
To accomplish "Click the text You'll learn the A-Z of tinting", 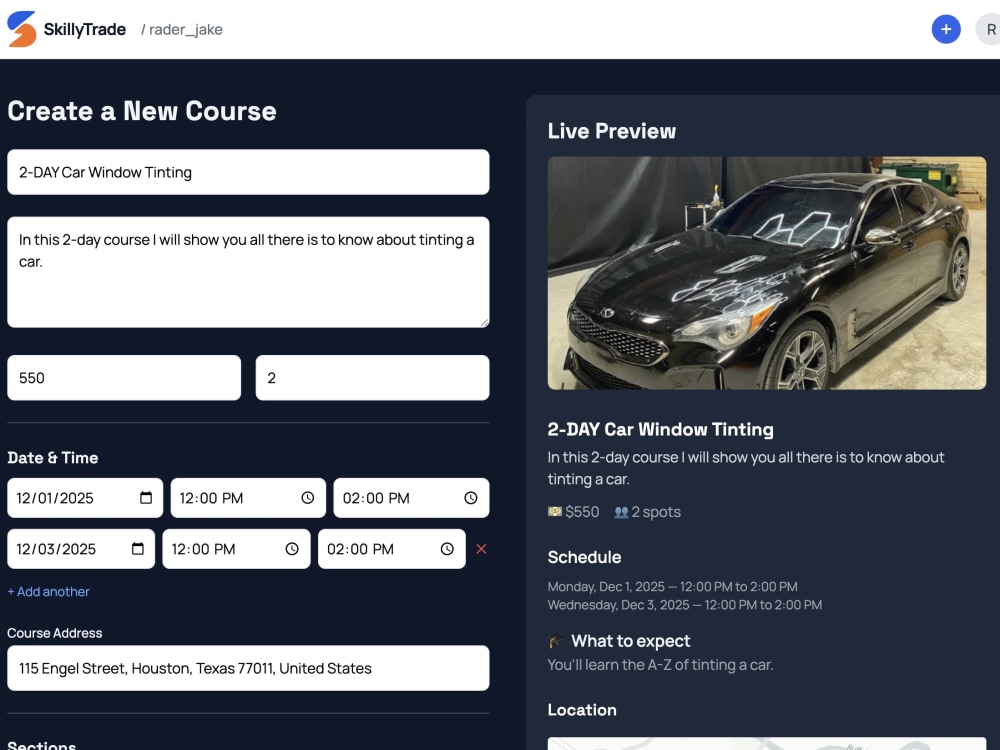I will pyautogui.click(x=660, y=665).
